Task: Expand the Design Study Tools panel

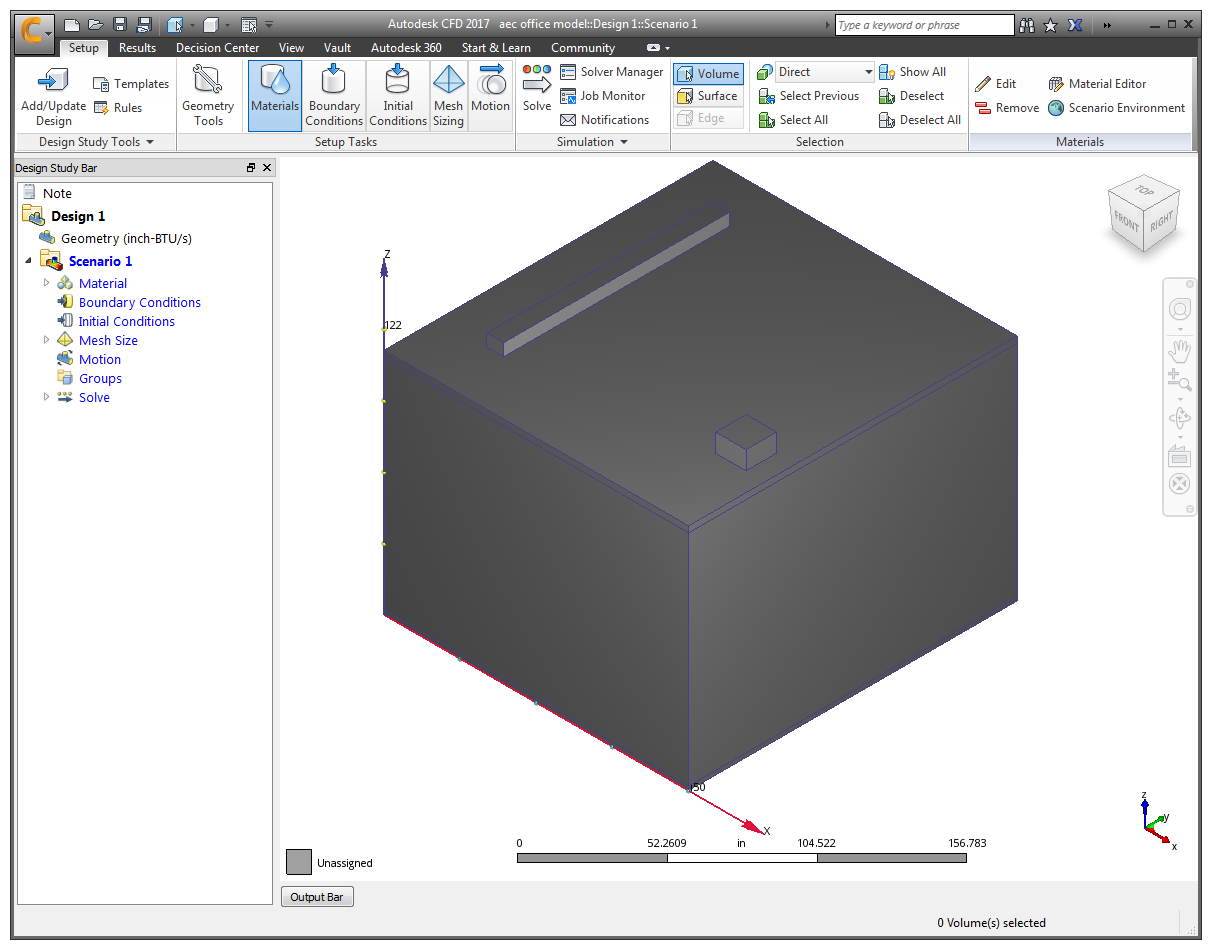Action: (x=96, y=142)
